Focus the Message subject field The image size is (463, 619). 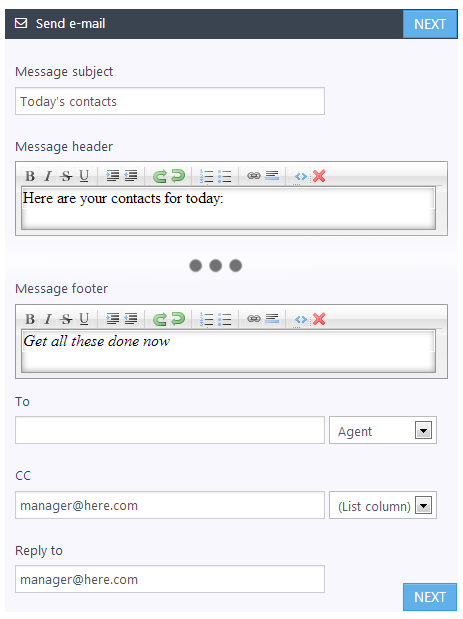[x=170, y=101]
